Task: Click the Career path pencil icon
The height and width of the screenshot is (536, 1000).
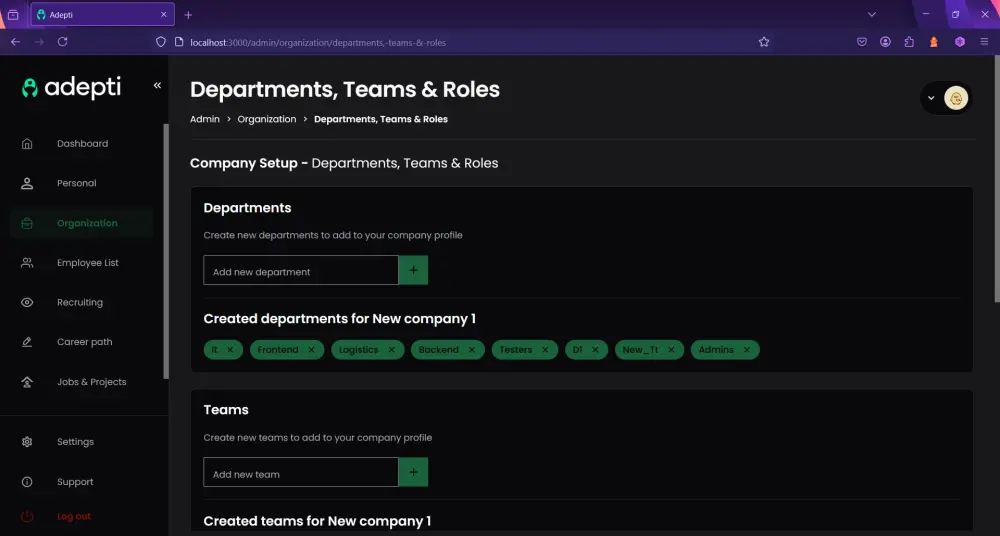Action: click(27, 342)
